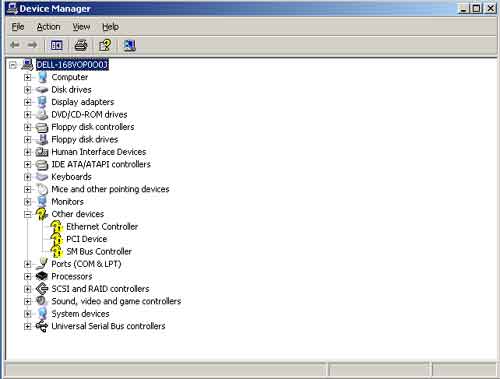Expand the DVD/CD-ROM drives category
Viewport: 500px width, 379px height.
(28, 115)
